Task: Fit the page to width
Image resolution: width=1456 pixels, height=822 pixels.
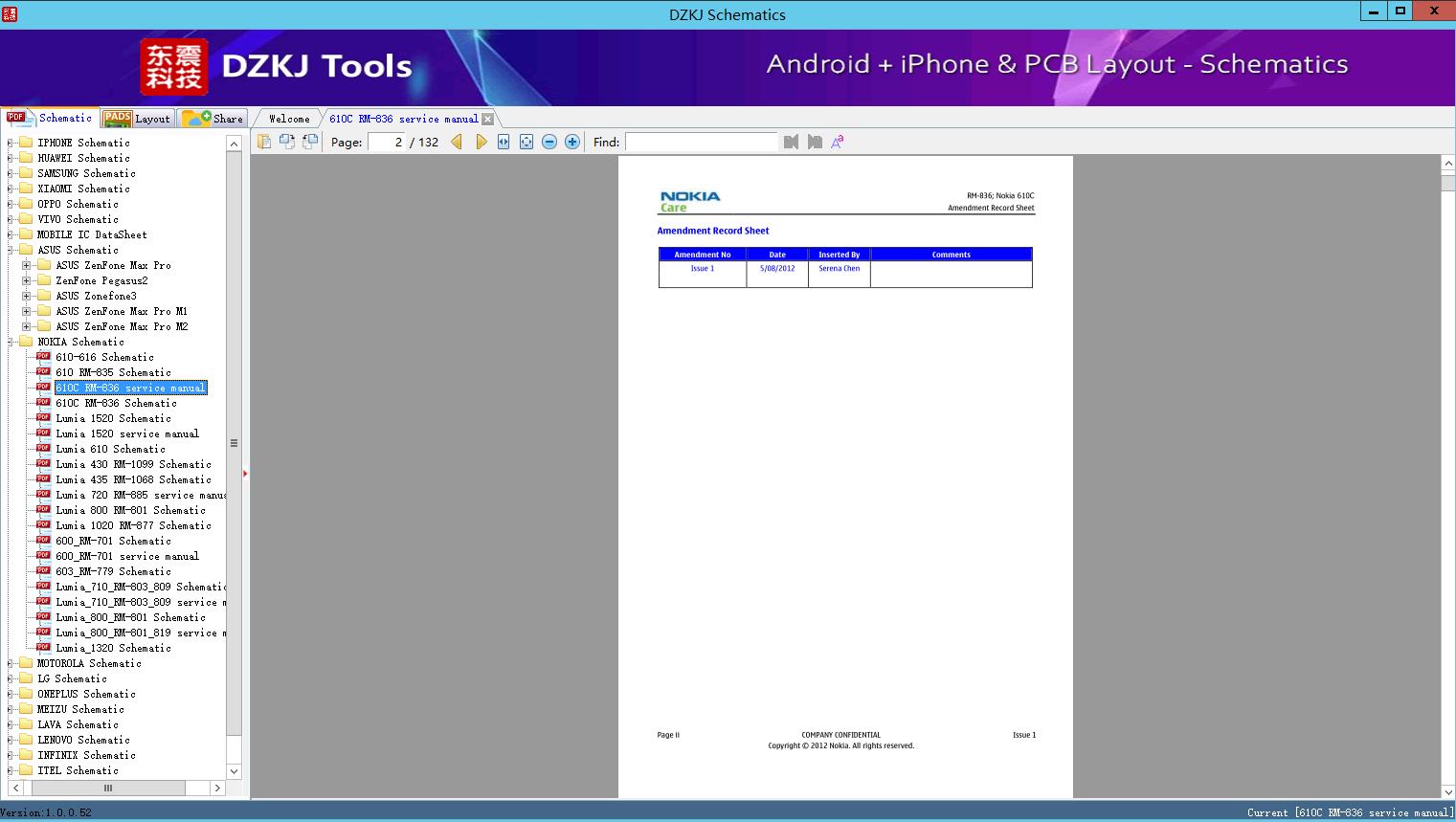Action: [504, 142]
